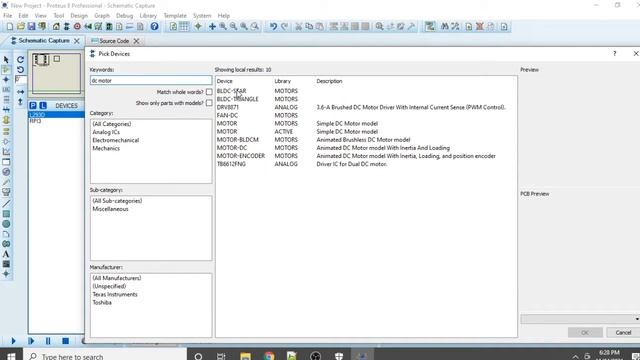Switch to the Schematic Capture tab
This screenshot has height=360, width=640.
(44, 41)
